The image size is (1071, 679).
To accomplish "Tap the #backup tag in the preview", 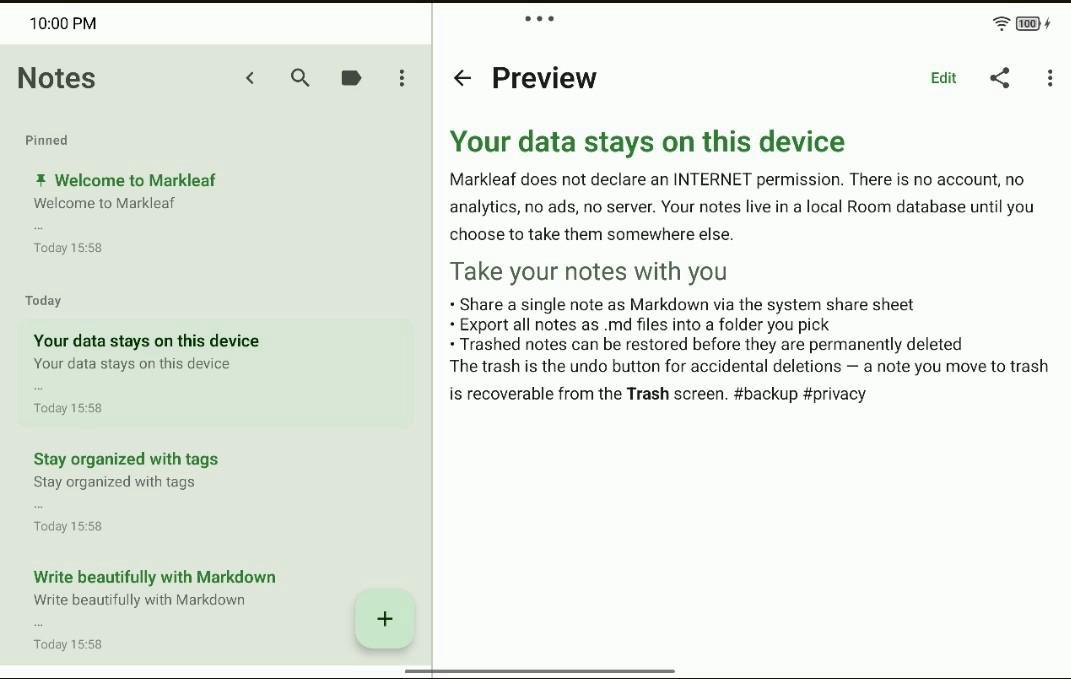I will click(x=765, y=394).
